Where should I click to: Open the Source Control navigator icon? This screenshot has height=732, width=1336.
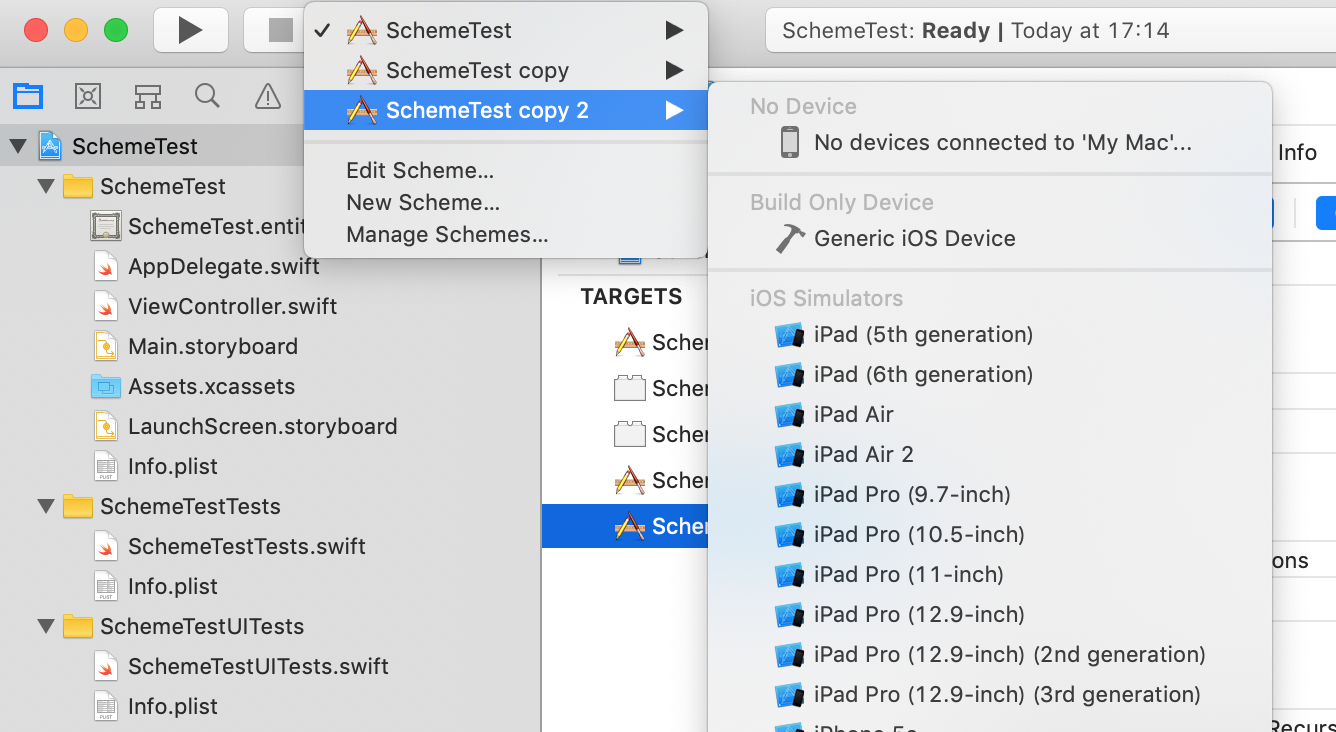(88, 96)
